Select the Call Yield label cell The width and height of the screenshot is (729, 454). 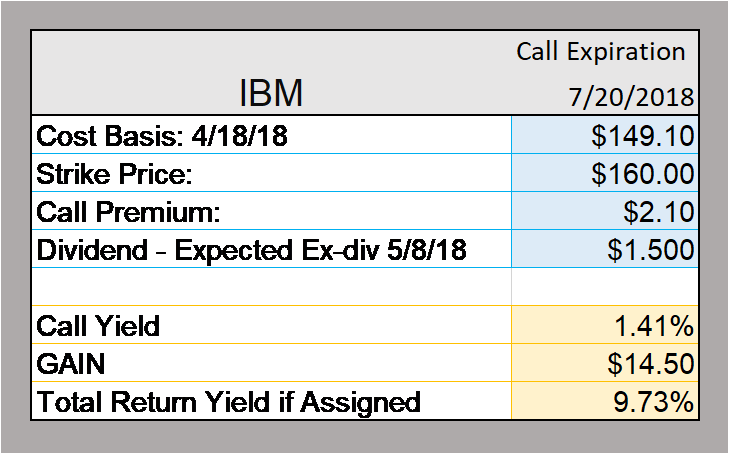tap(272, 325)
